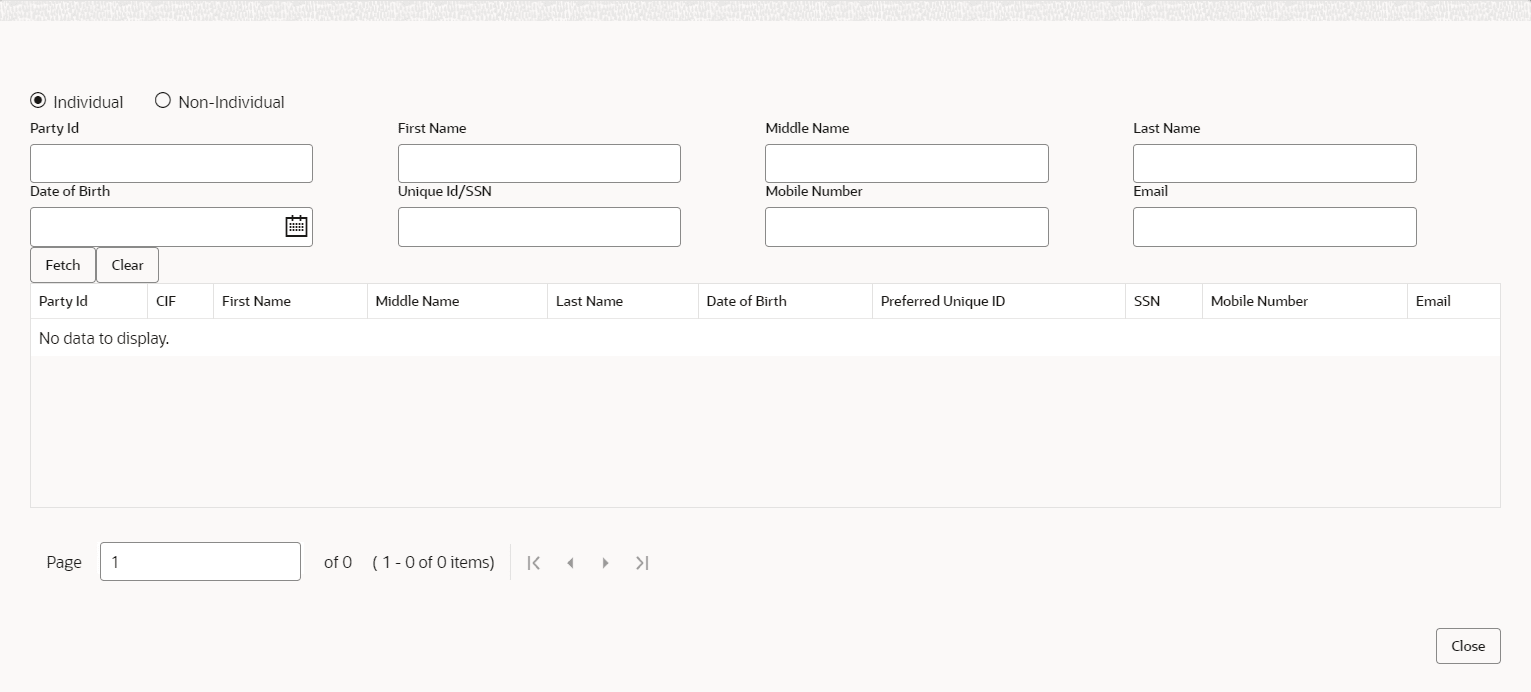Image resolution: width=1531 pixels, height=692 pixels.
Task: Click the Fetch button
Action: pos(63,265)
